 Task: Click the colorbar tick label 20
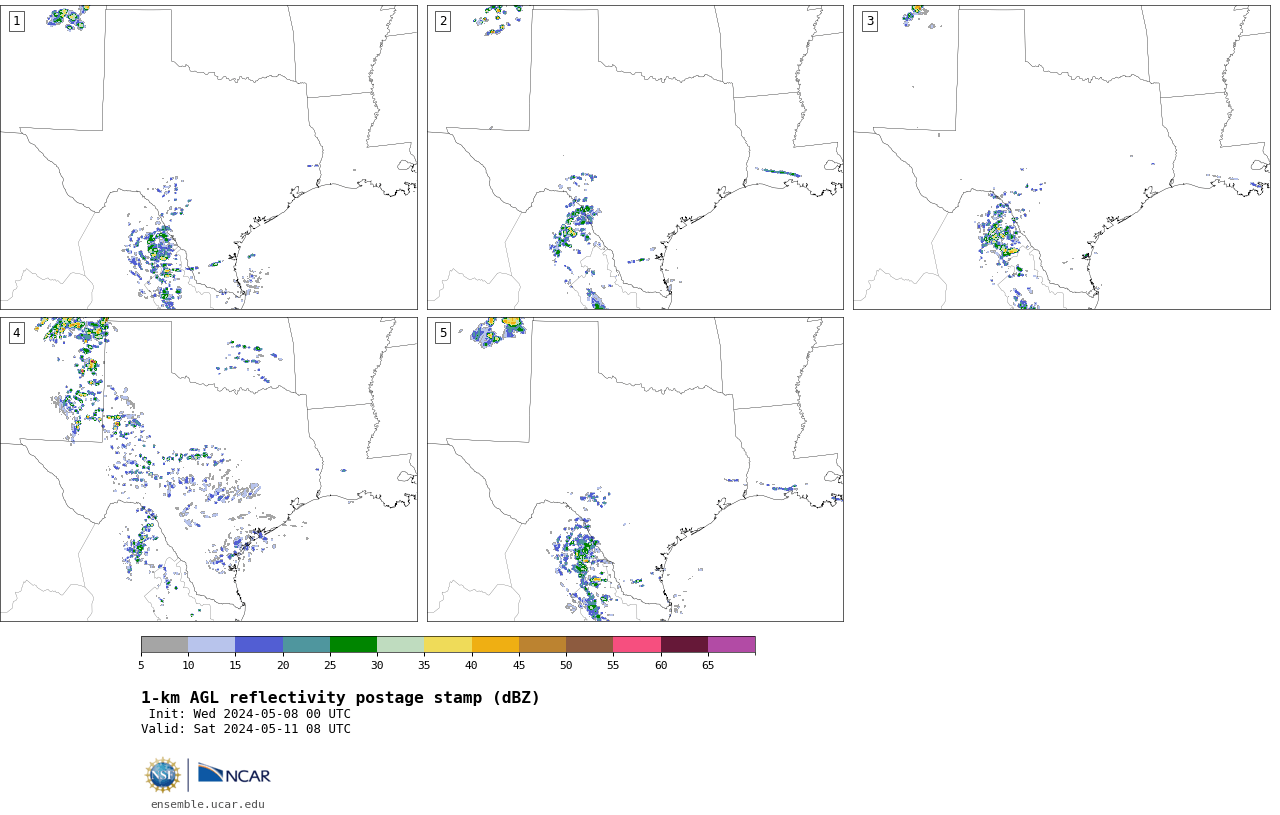click(x=283, y=665)
